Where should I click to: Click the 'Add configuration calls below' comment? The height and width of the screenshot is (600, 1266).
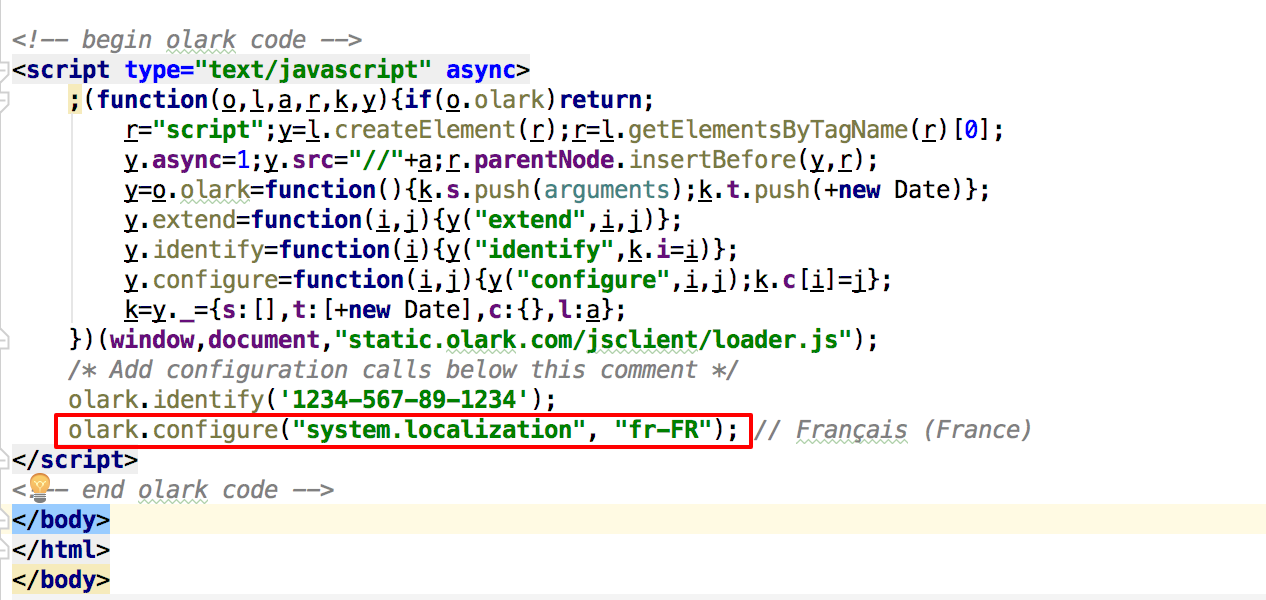coord(403,370)
